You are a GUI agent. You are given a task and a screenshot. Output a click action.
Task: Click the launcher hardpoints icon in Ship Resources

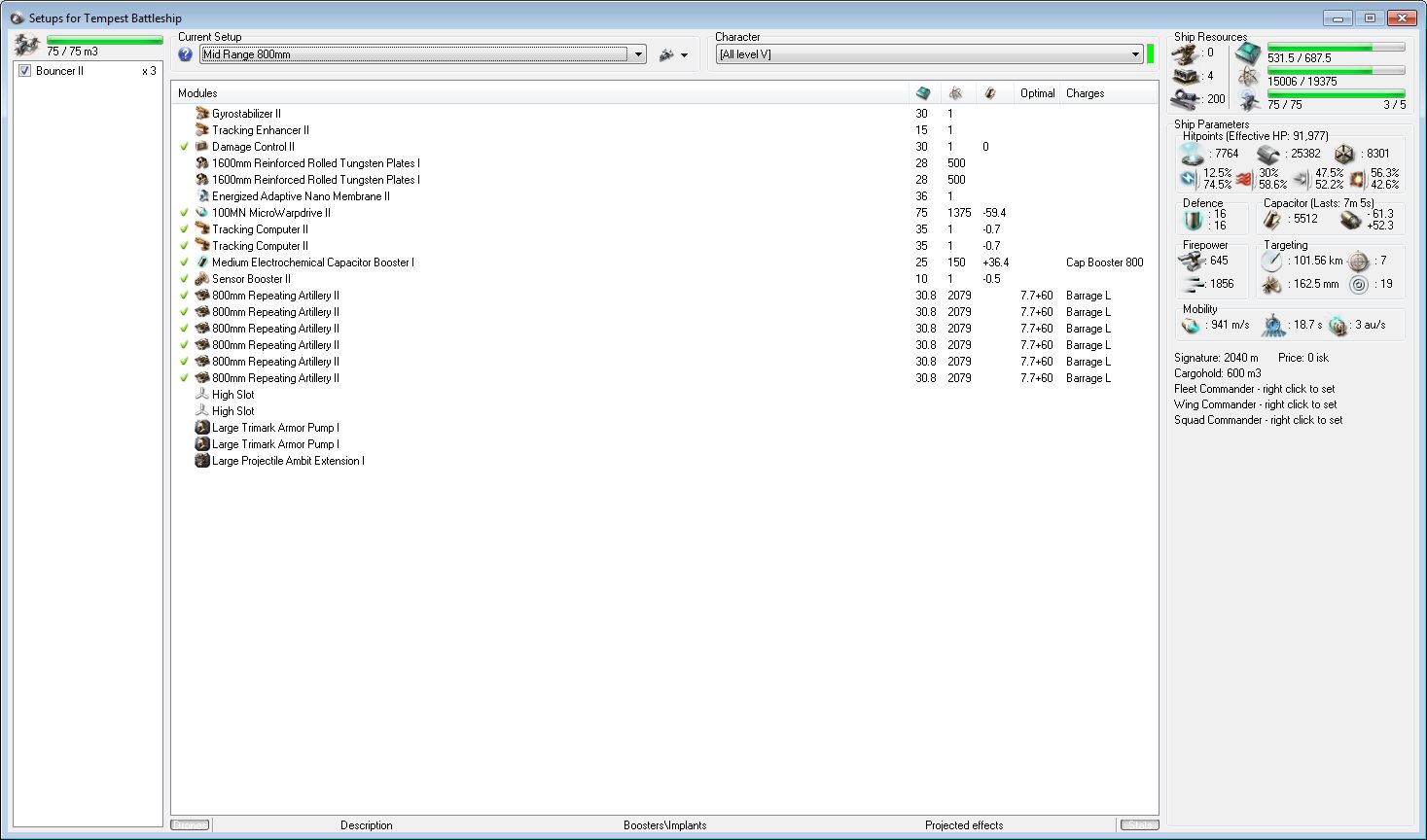click(1186, 76)
